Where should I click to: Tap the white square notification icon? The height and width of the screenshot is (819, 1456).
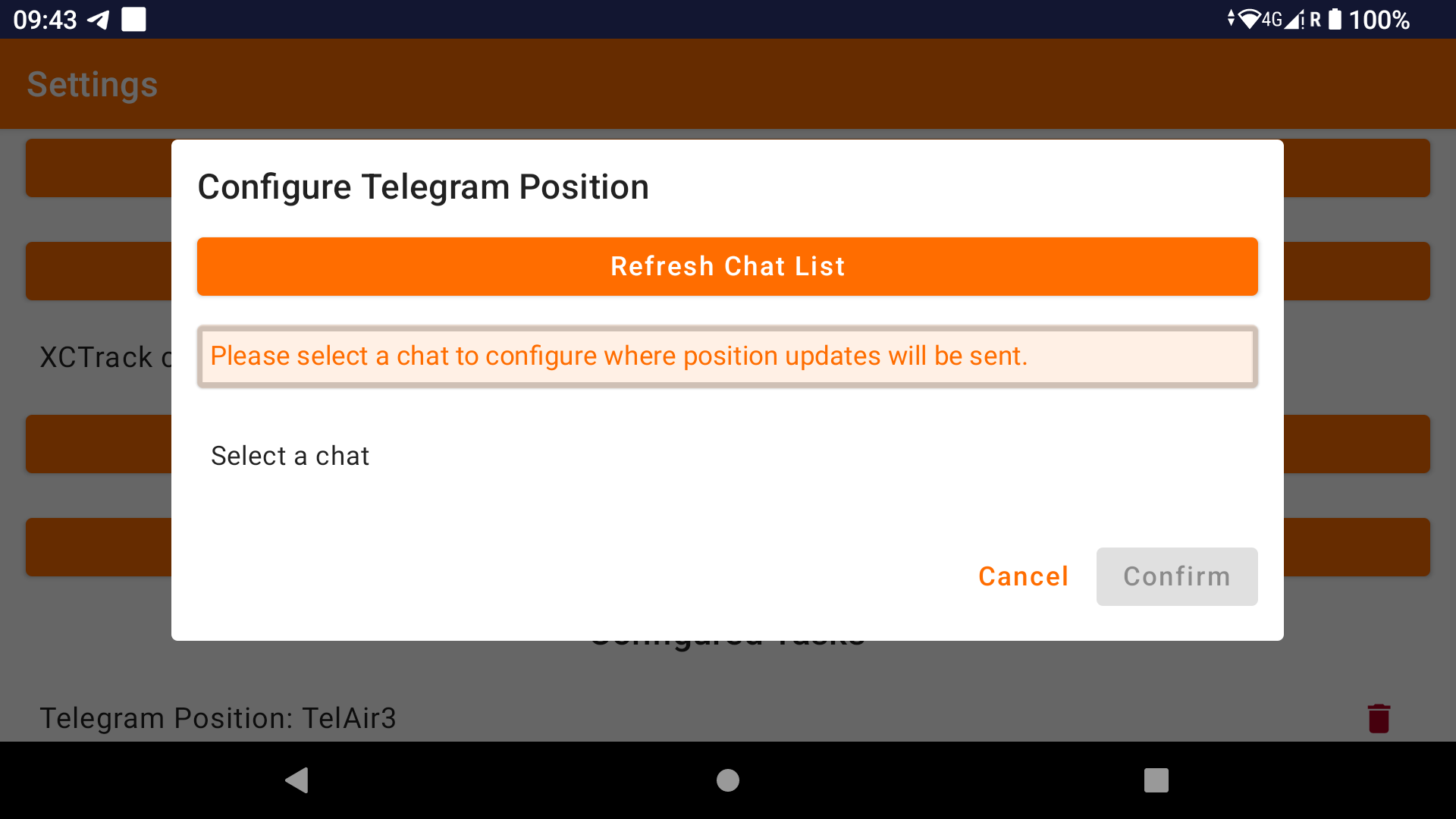point(133,20)
